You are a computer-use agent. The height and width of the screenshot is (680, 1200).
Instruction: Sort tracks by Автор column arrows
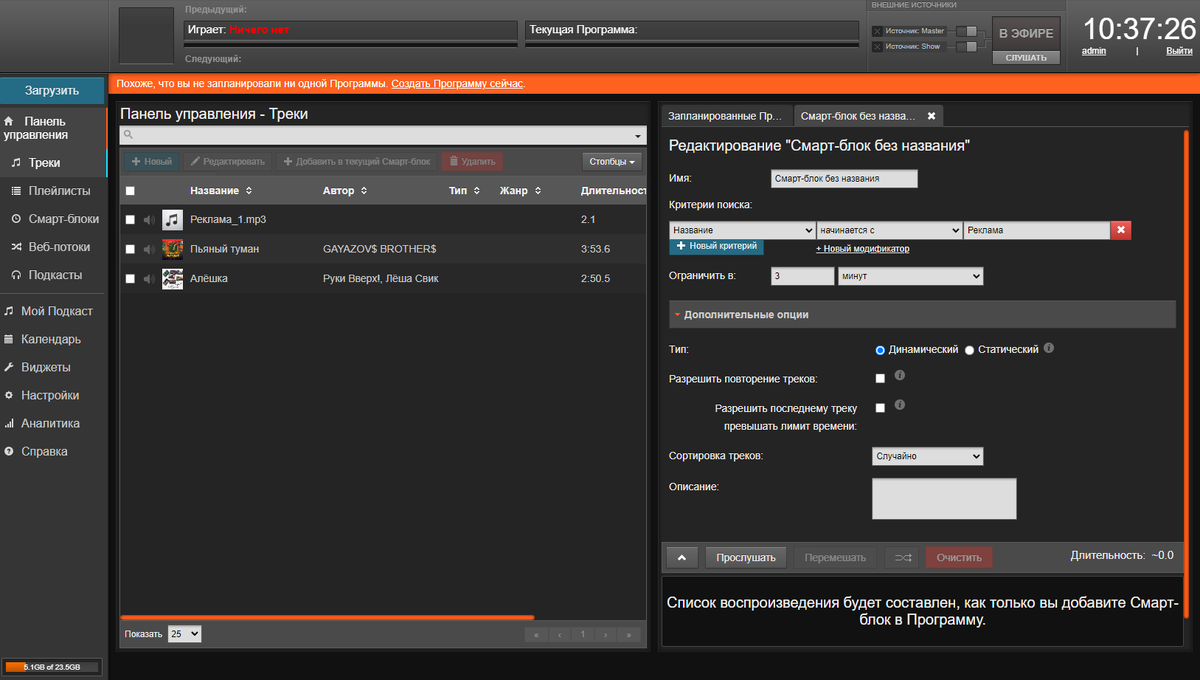click(364, 191)
